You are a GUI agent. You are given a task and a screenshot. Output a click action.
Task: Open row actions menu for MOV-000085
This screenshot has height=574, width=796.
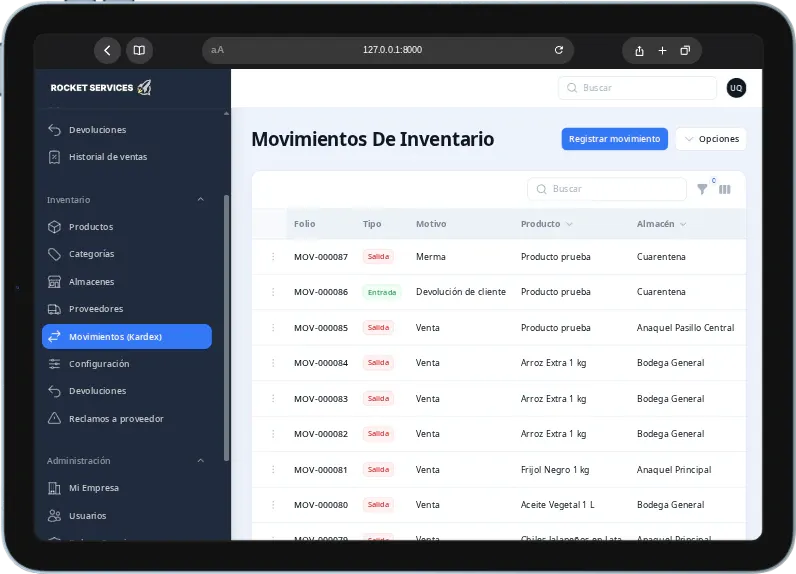point(273,328)
